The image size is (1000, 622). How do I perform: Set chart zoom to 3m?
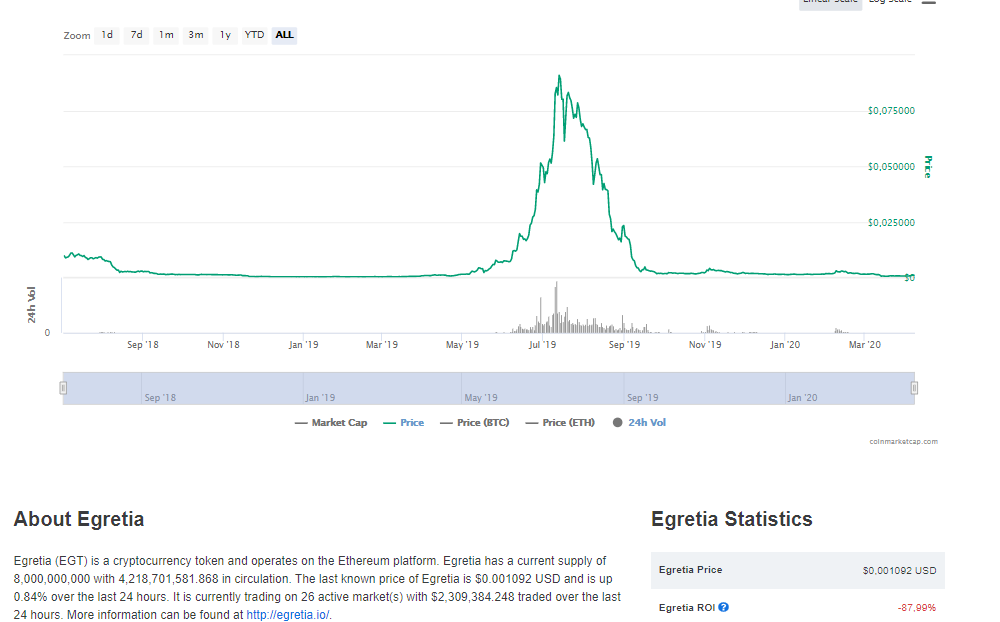click(196, 35)
